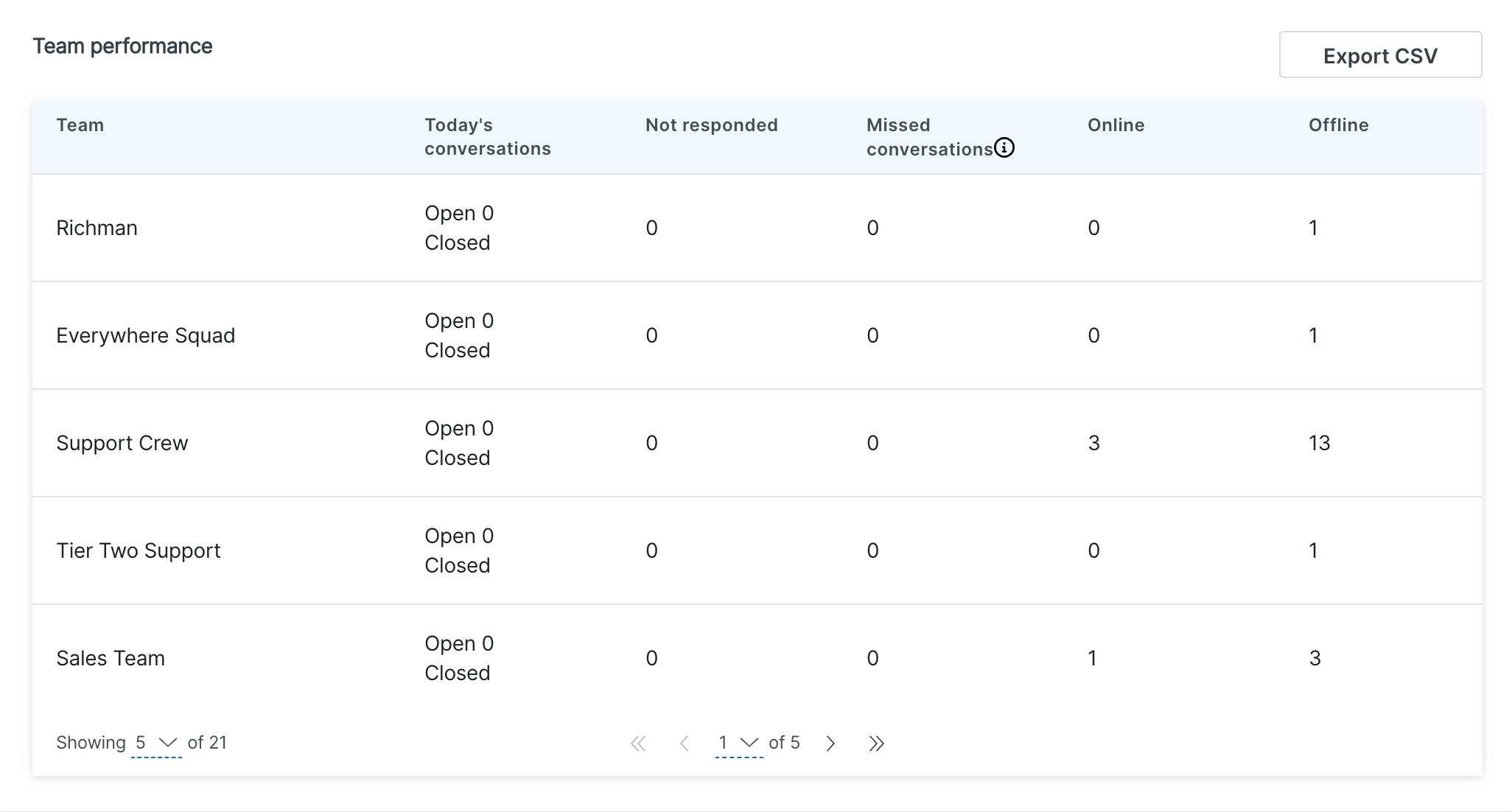Screen dimensions: 1512x812
Task: Click the Team performance heading
Action: coord(123,46)
